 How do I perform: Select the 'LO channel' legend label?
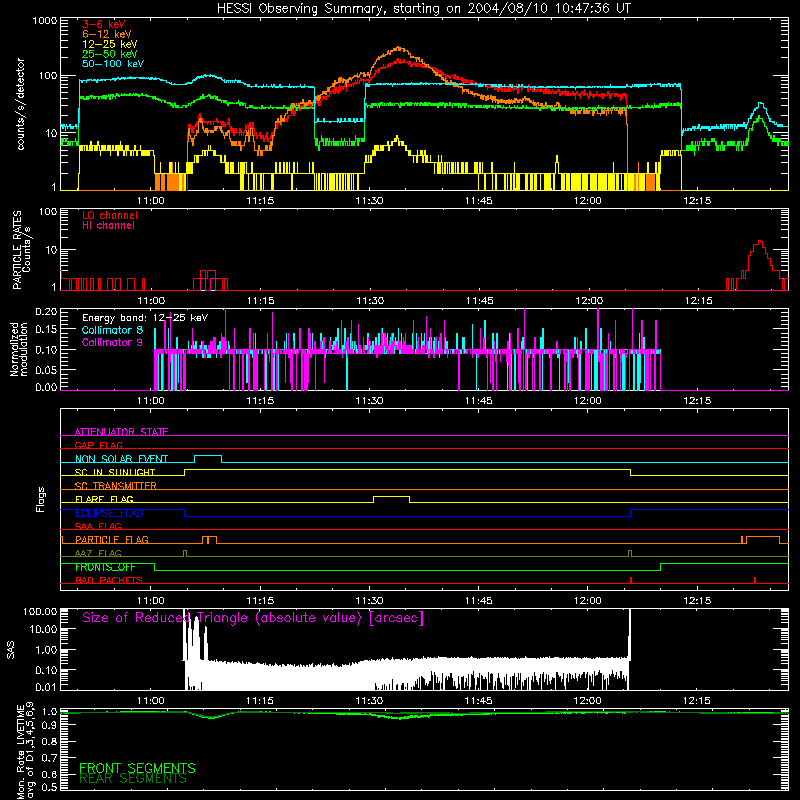pyautogui.click(x=110, y=215)
